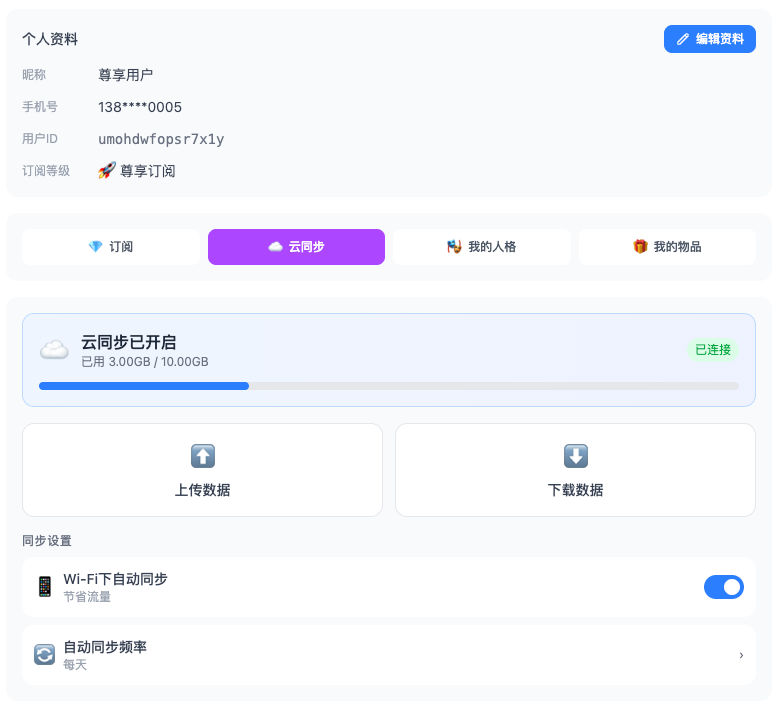This screenshot has width=778, height=709.
Task: Open the 我的人格 tab
Action: [482, 247]
